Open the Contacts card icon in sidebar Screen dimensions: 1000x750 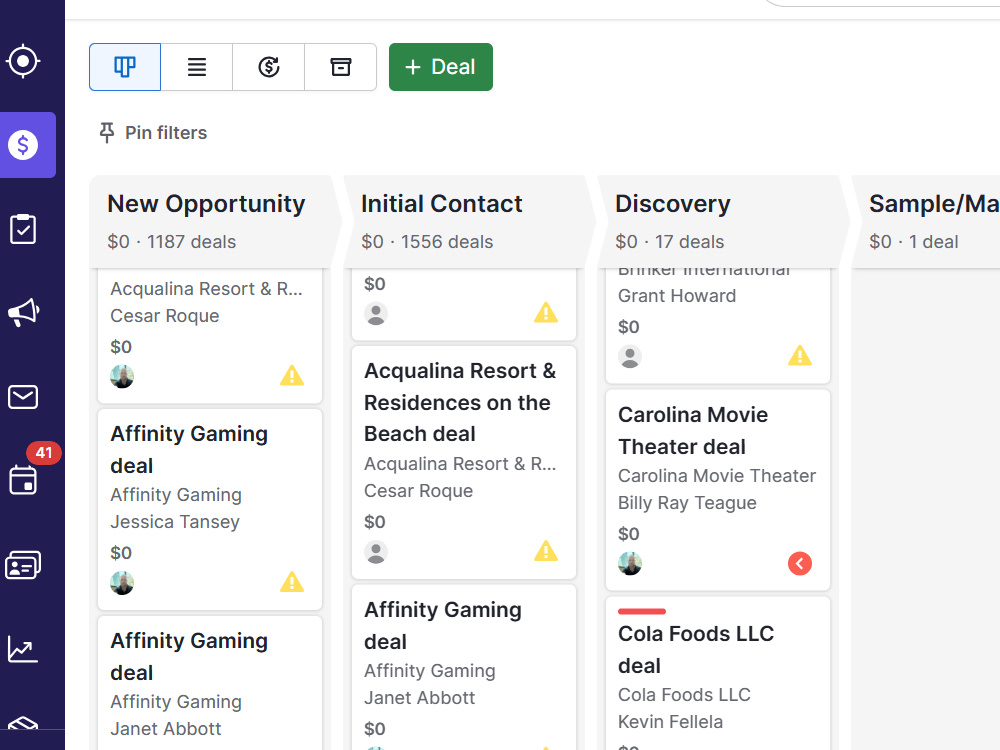tap(23, 565)
